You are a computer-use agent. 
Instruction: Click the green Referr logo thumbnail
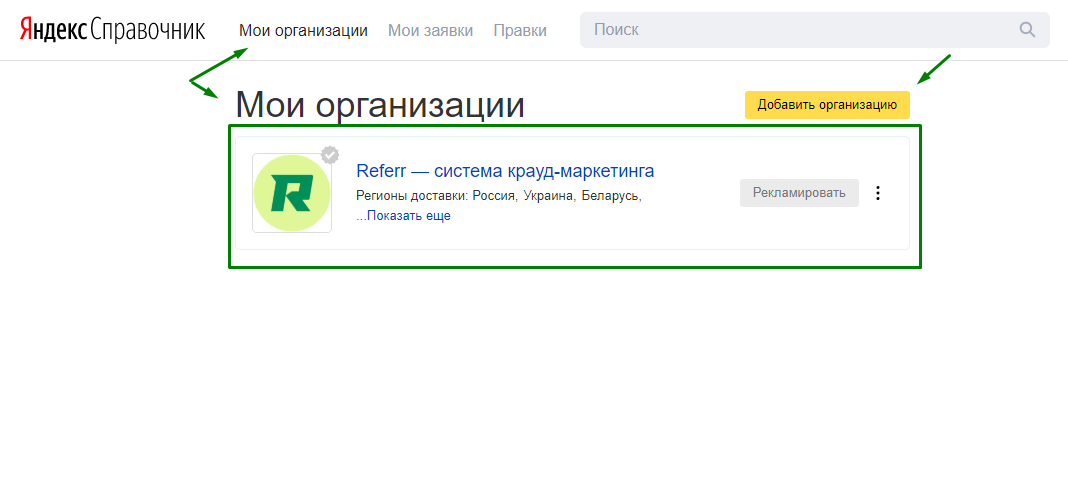point(291,193)
